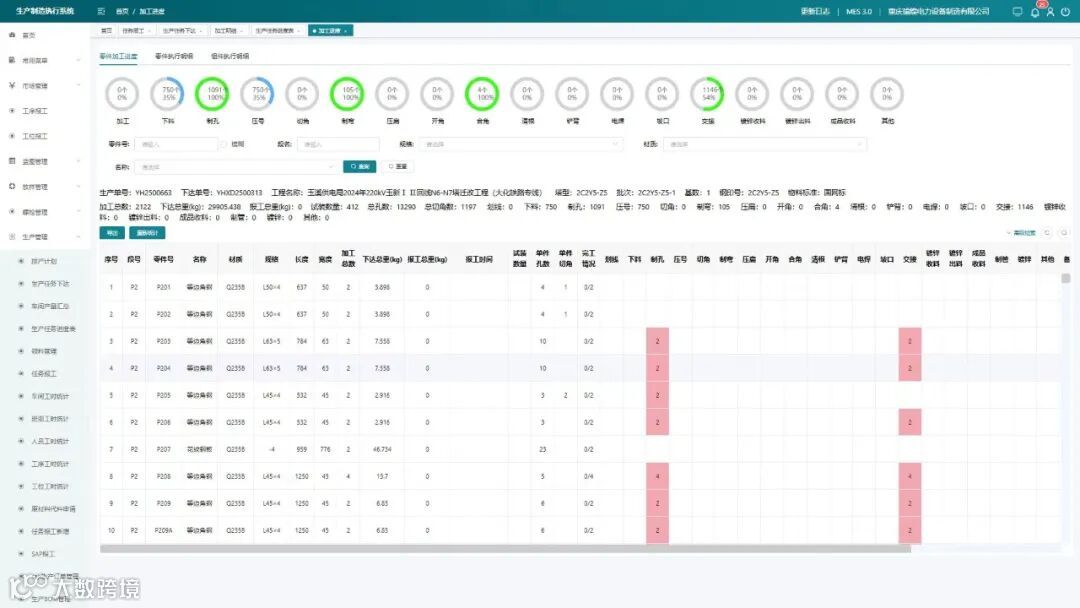Click part number P209A cell
Viewport: 1080px width, 608px height.
pos(163,531)
